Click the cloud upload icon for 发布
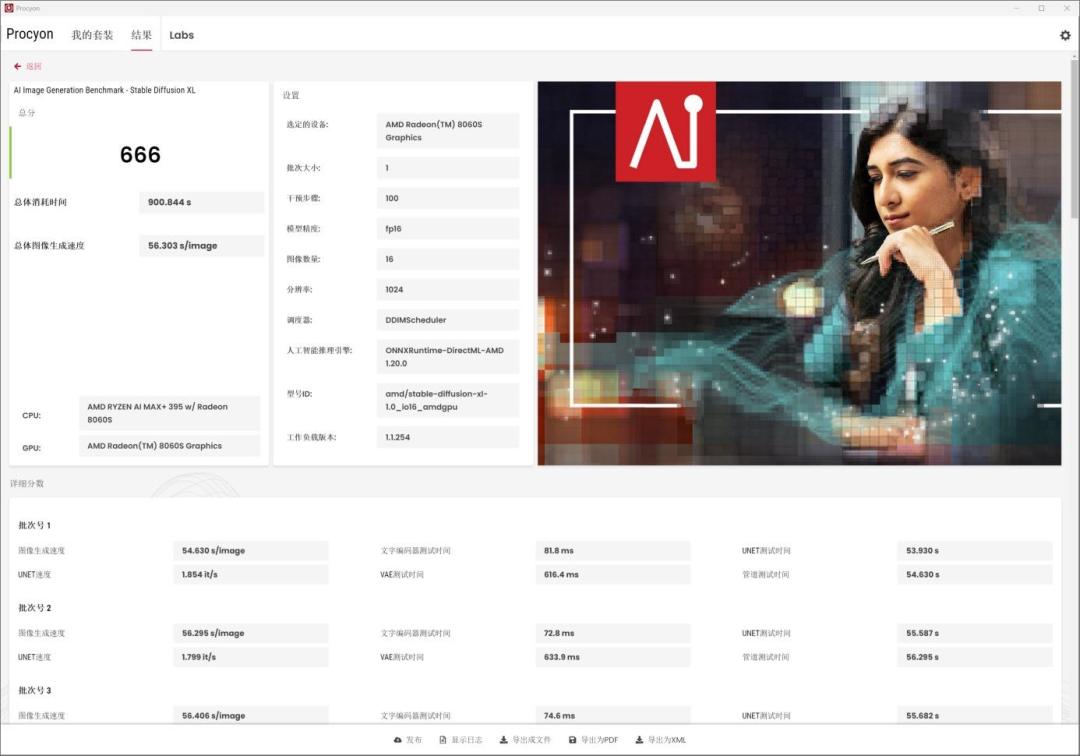Image resolution: width=1080 pixels, height=756 pixels. click(397, 740)
